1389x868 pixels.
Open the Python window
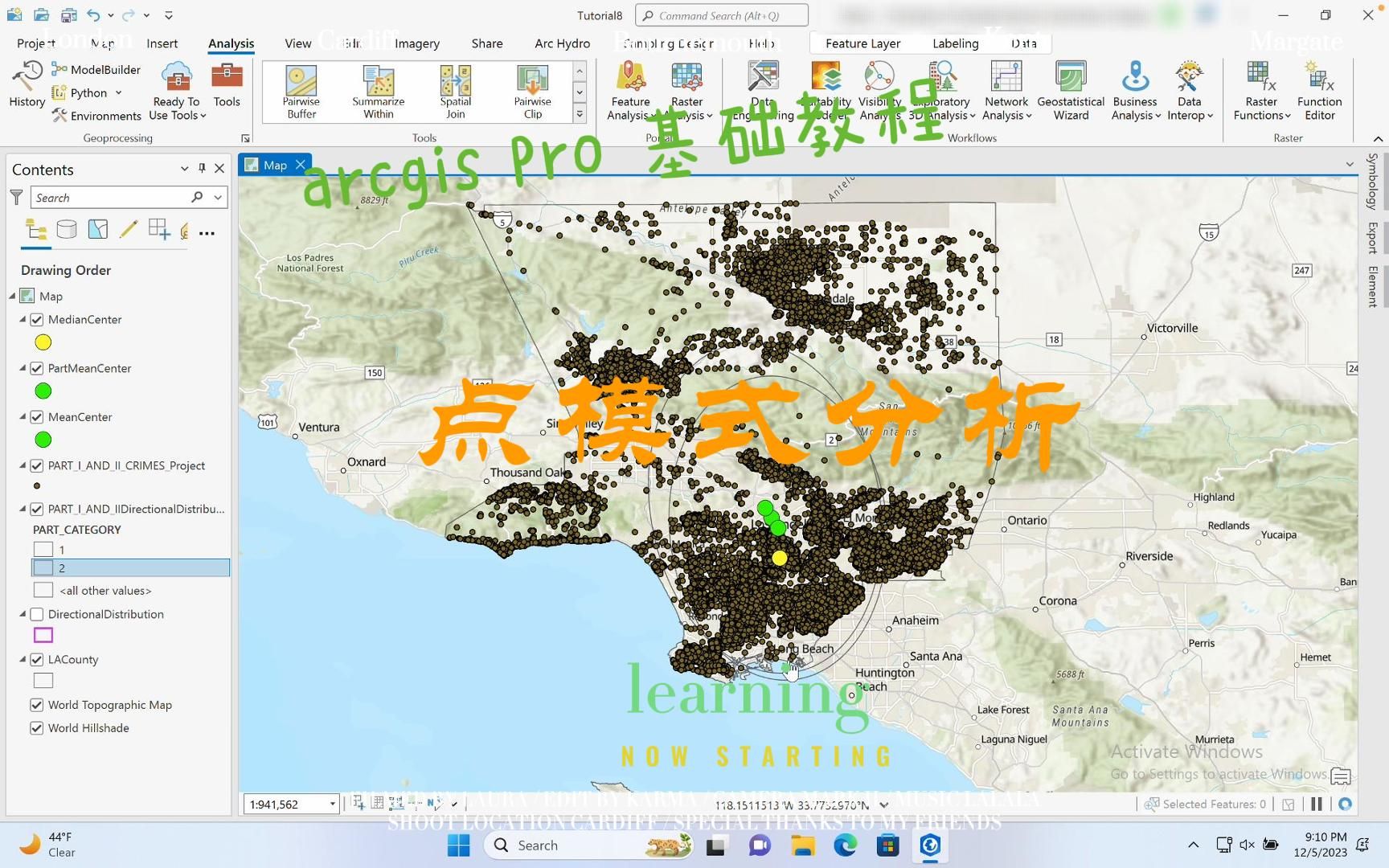tap(84, 92)
